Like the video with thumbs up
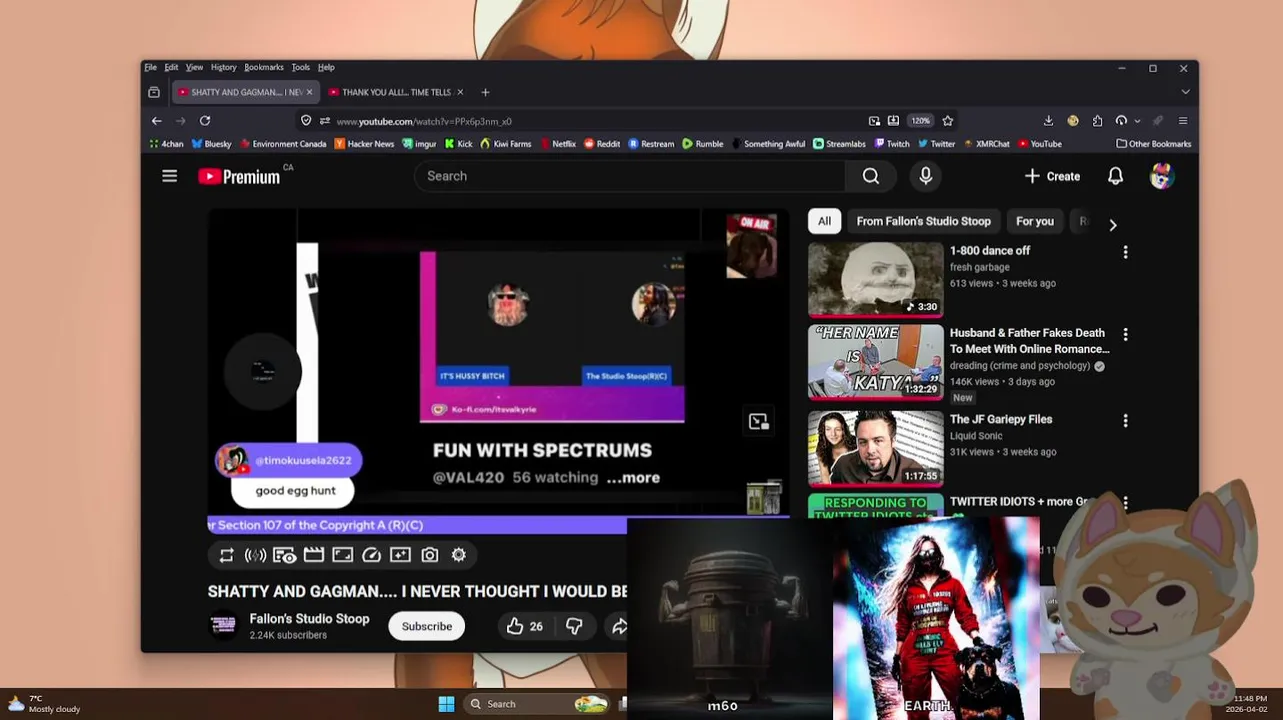 (524, 626)
